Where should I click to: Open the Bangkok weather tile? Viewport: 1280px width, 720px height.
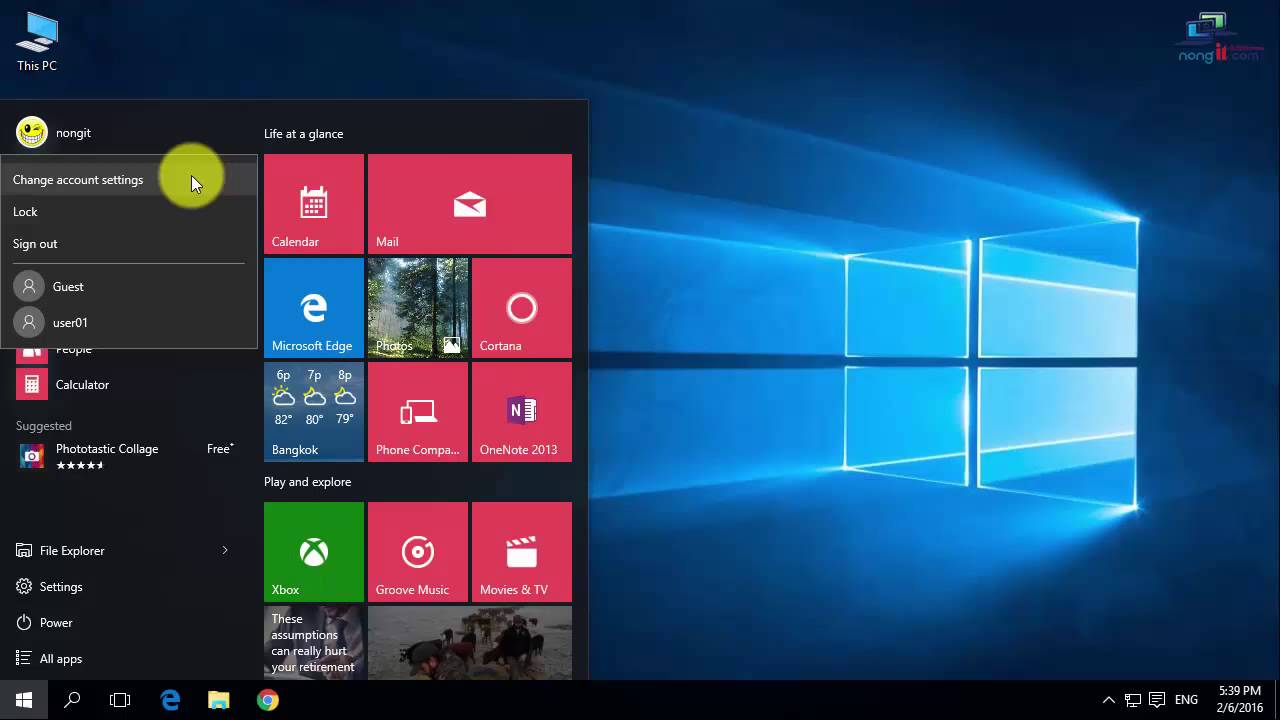pos(314,412)
